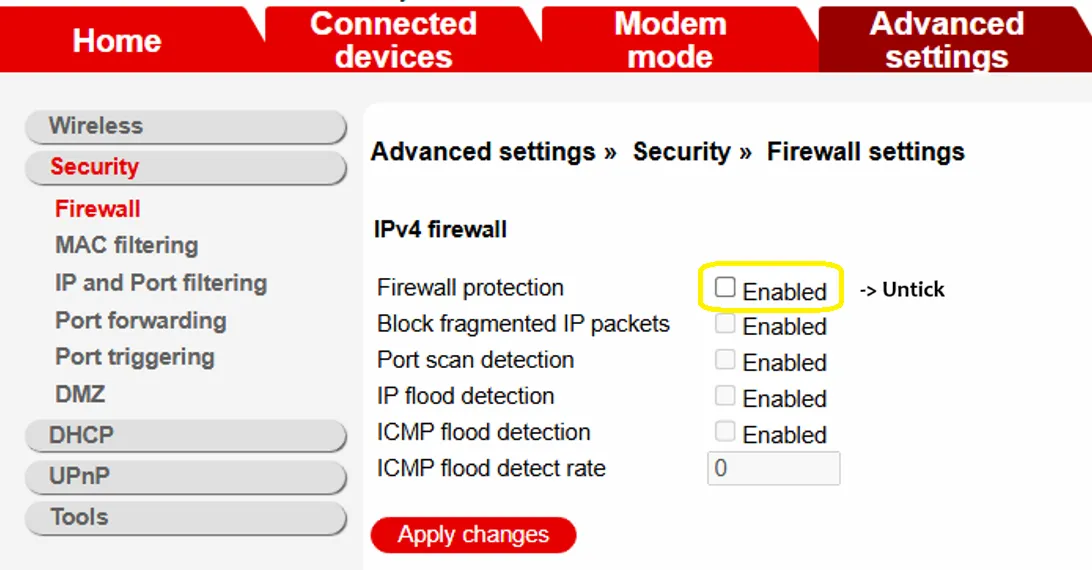Expand the DHCP sidebar section
The image size is (1092, 570).
tap(186, 436)
